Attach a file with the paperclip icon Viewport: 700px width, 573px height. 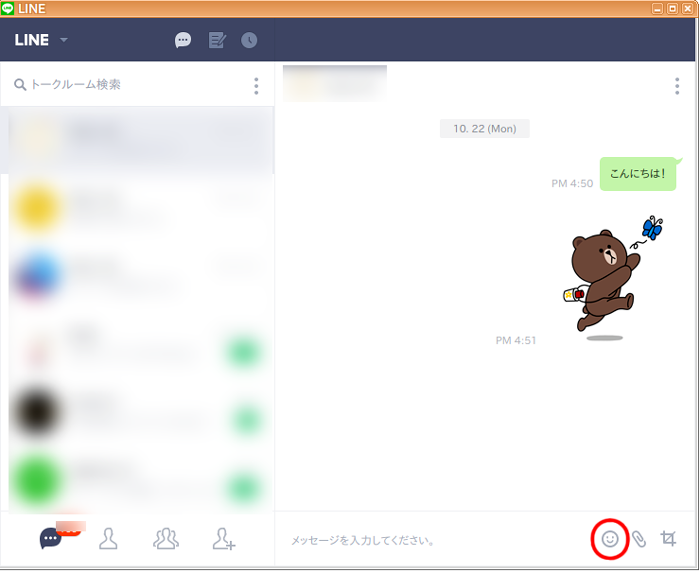click(639, 539)
